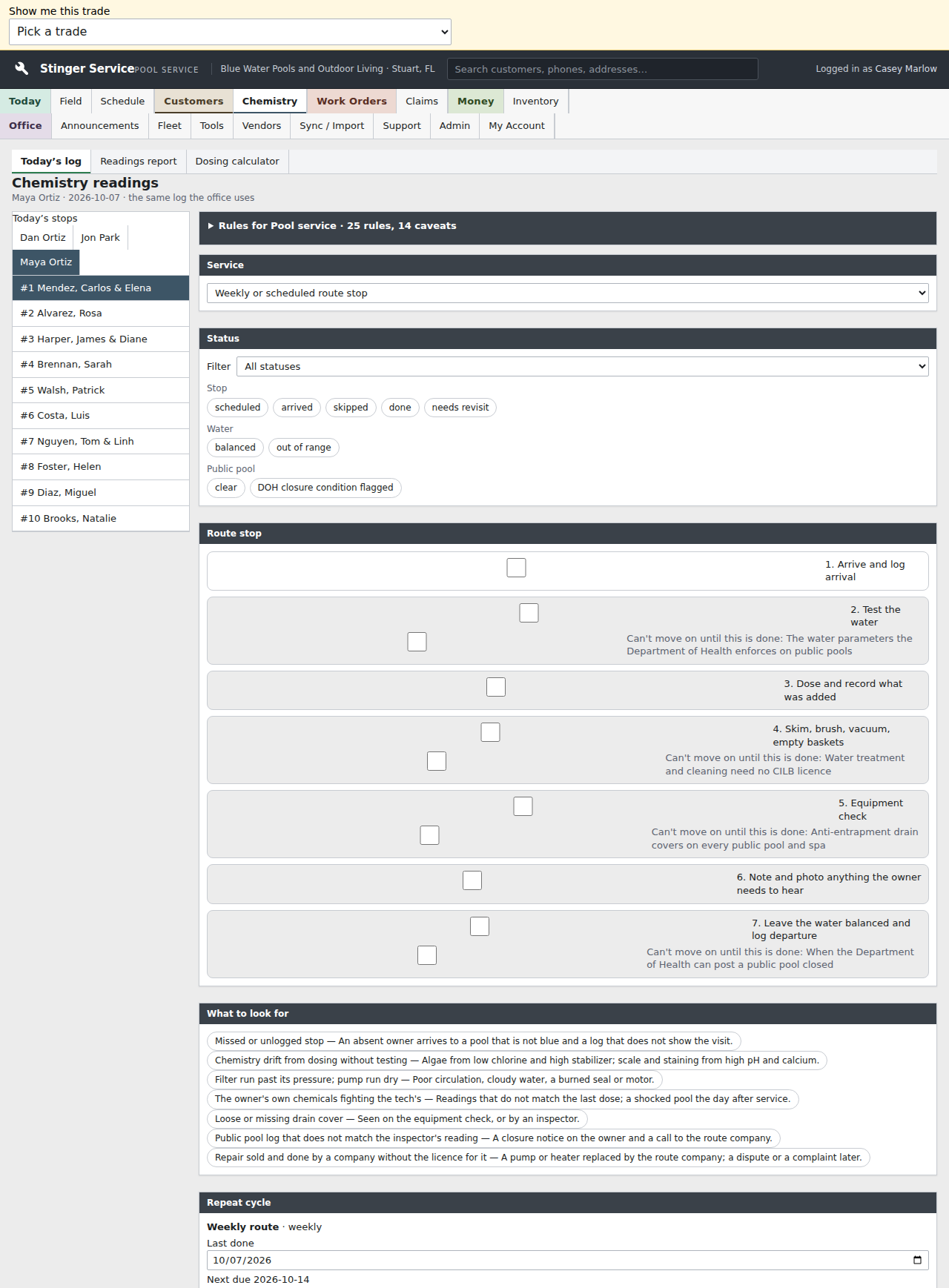Open the Announcements tab
This screenshot has height=1288, width=949.
point(100,126)
